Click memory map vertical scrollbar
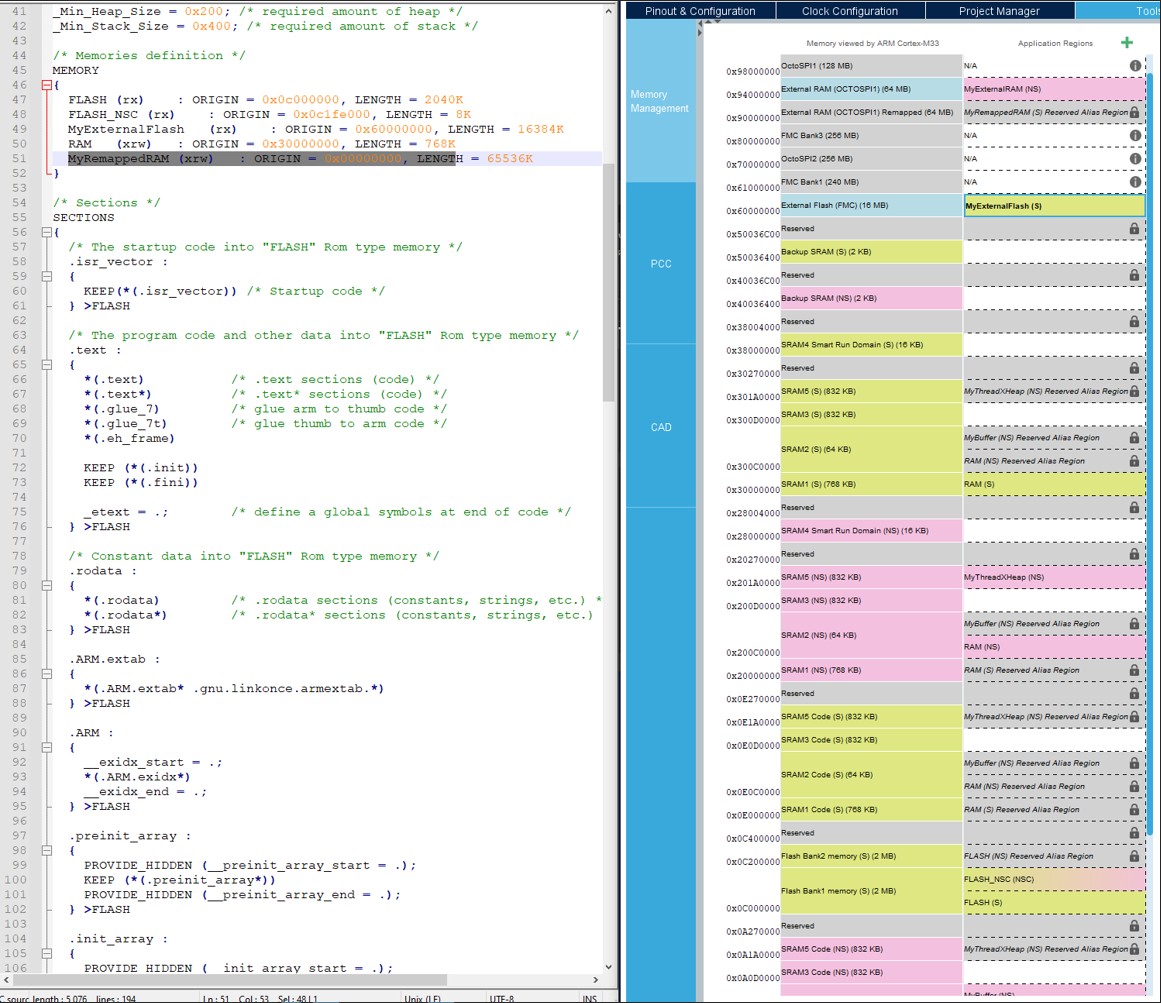This screenshot has width=1161, height=1003. tap(1150, 452)
